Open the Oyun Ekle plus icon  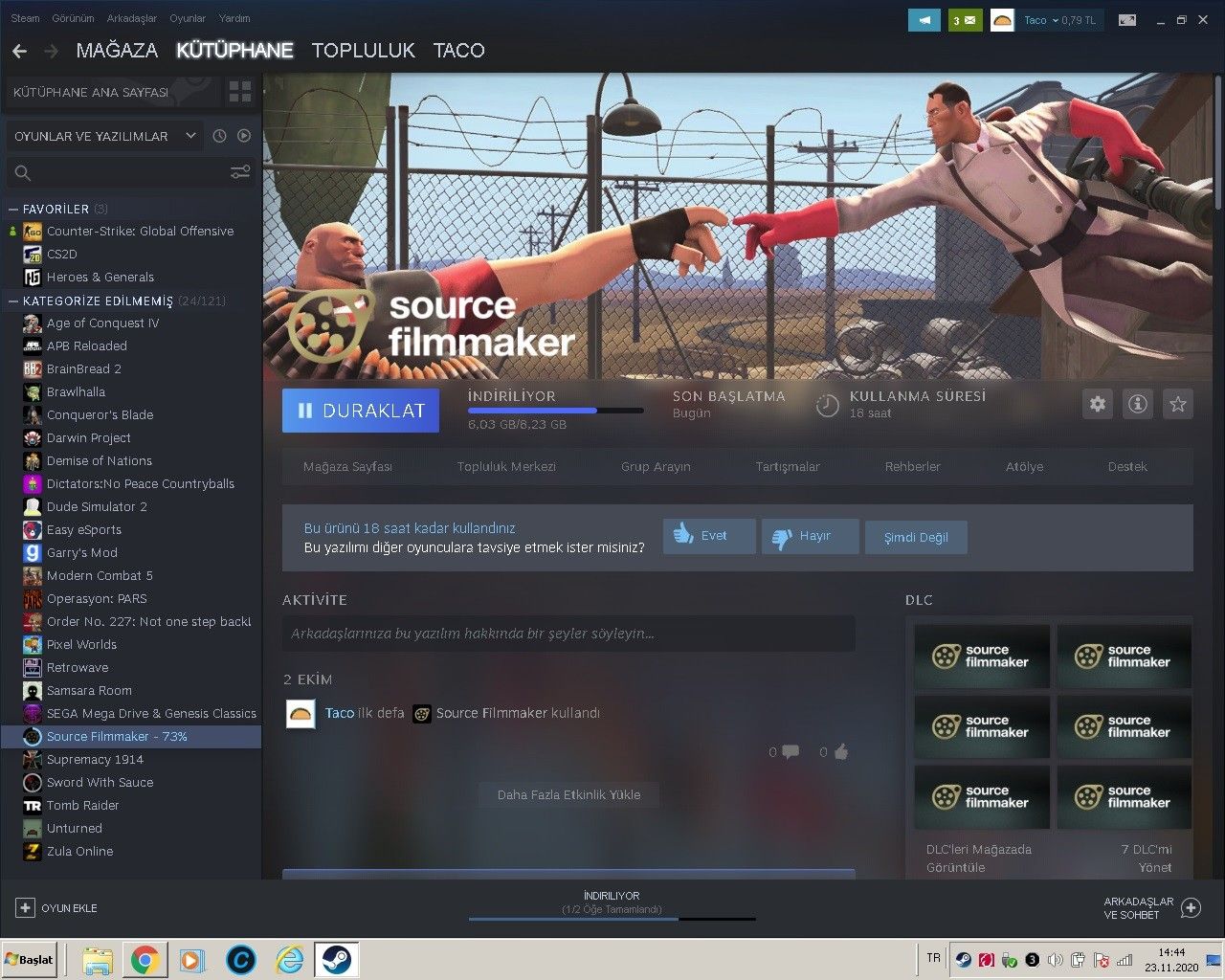pos(25,908)
